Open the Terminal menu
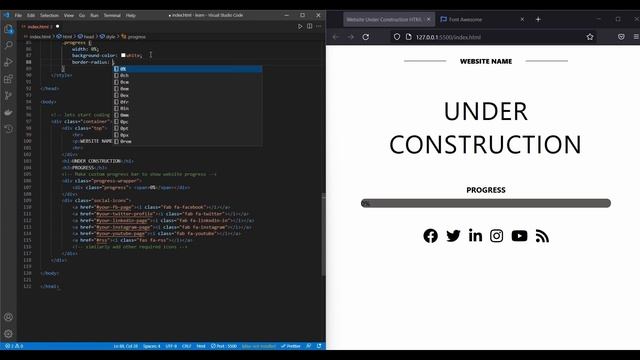 tap(112, 15)
